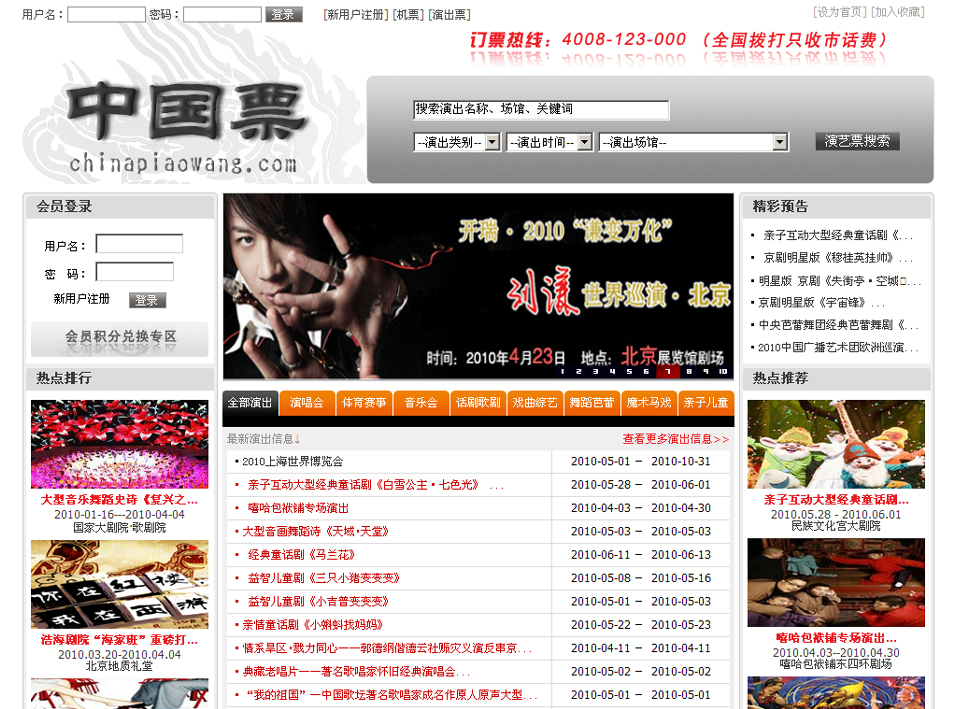This screenshot has width=956, height=709.
Task: Switch to the 音乐会 tab
Action: pyautogui.click(x=421, y=403)
